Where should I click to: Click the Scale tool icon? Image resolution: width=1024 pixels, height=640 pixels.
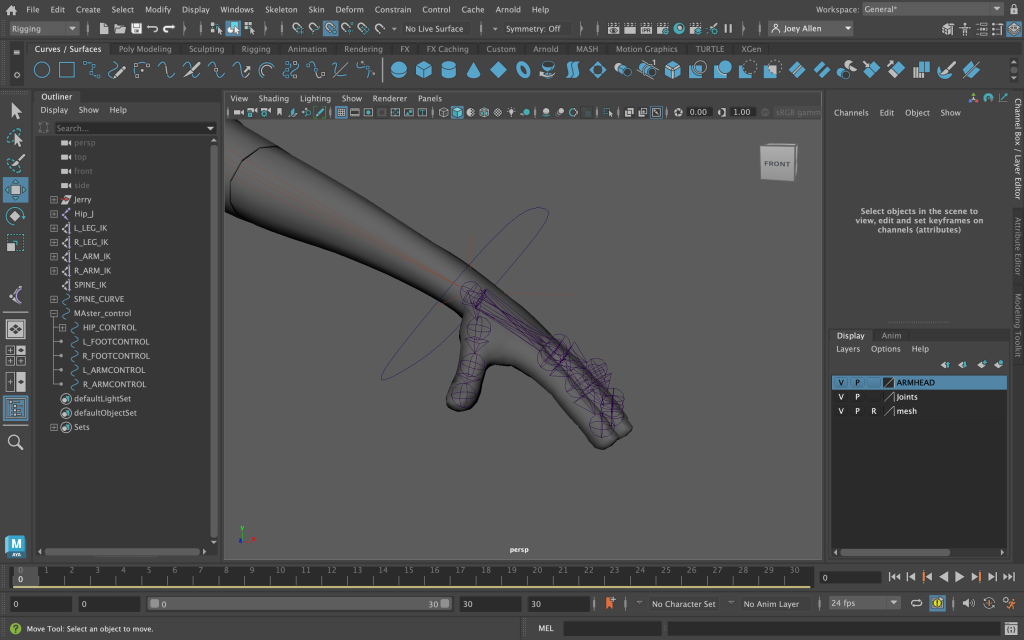(x=16, y=243)
